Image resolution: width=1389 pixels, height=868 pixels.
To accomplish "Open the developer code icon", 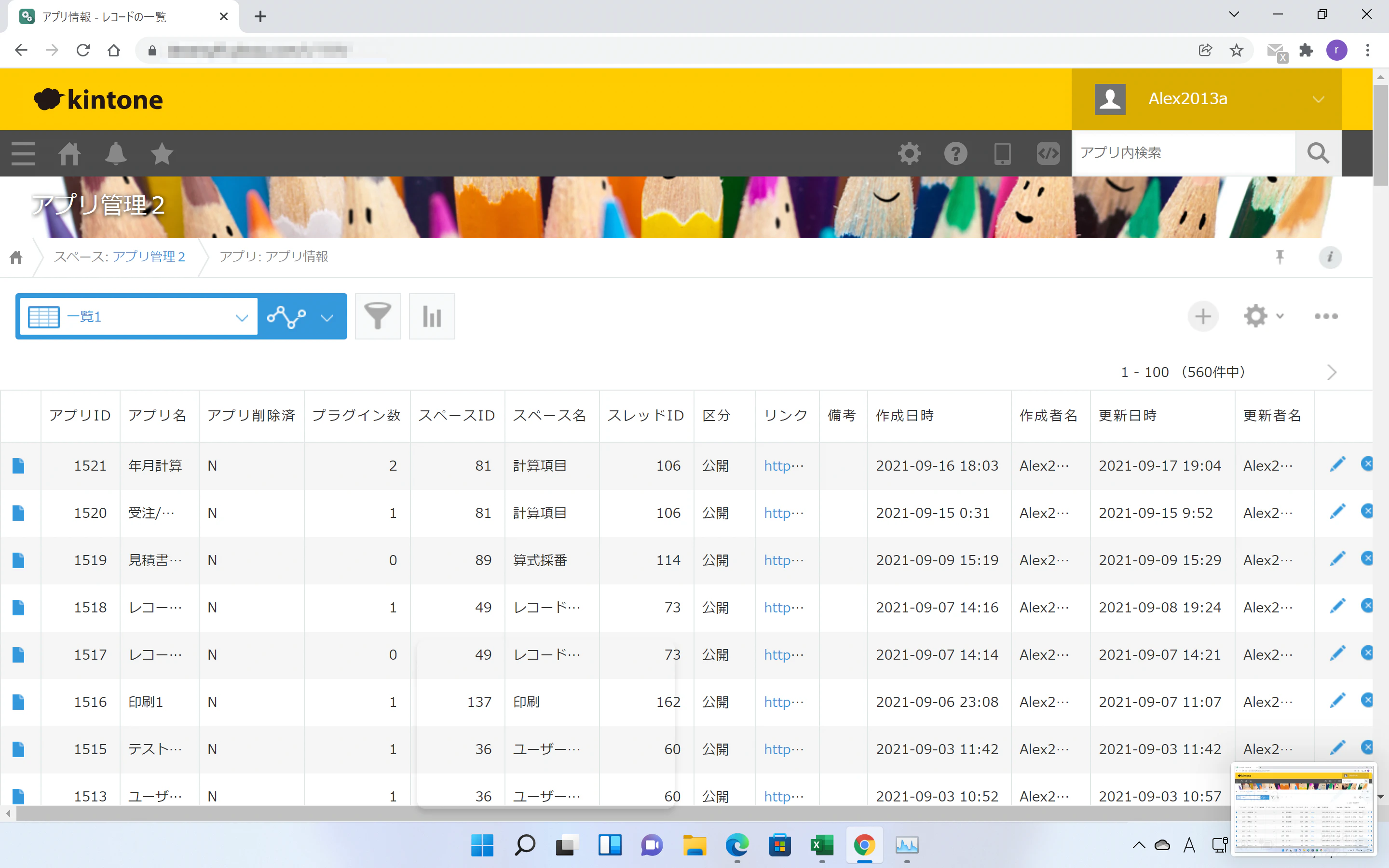I will (1048, 153).
